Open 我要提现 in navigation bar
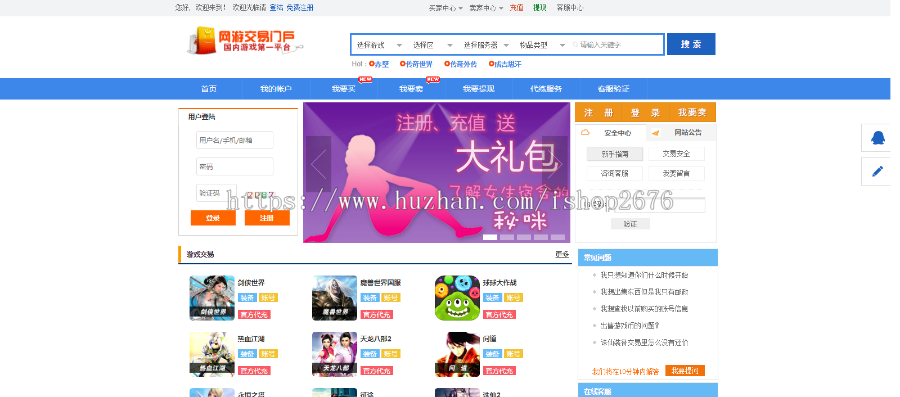 point(479,89)
